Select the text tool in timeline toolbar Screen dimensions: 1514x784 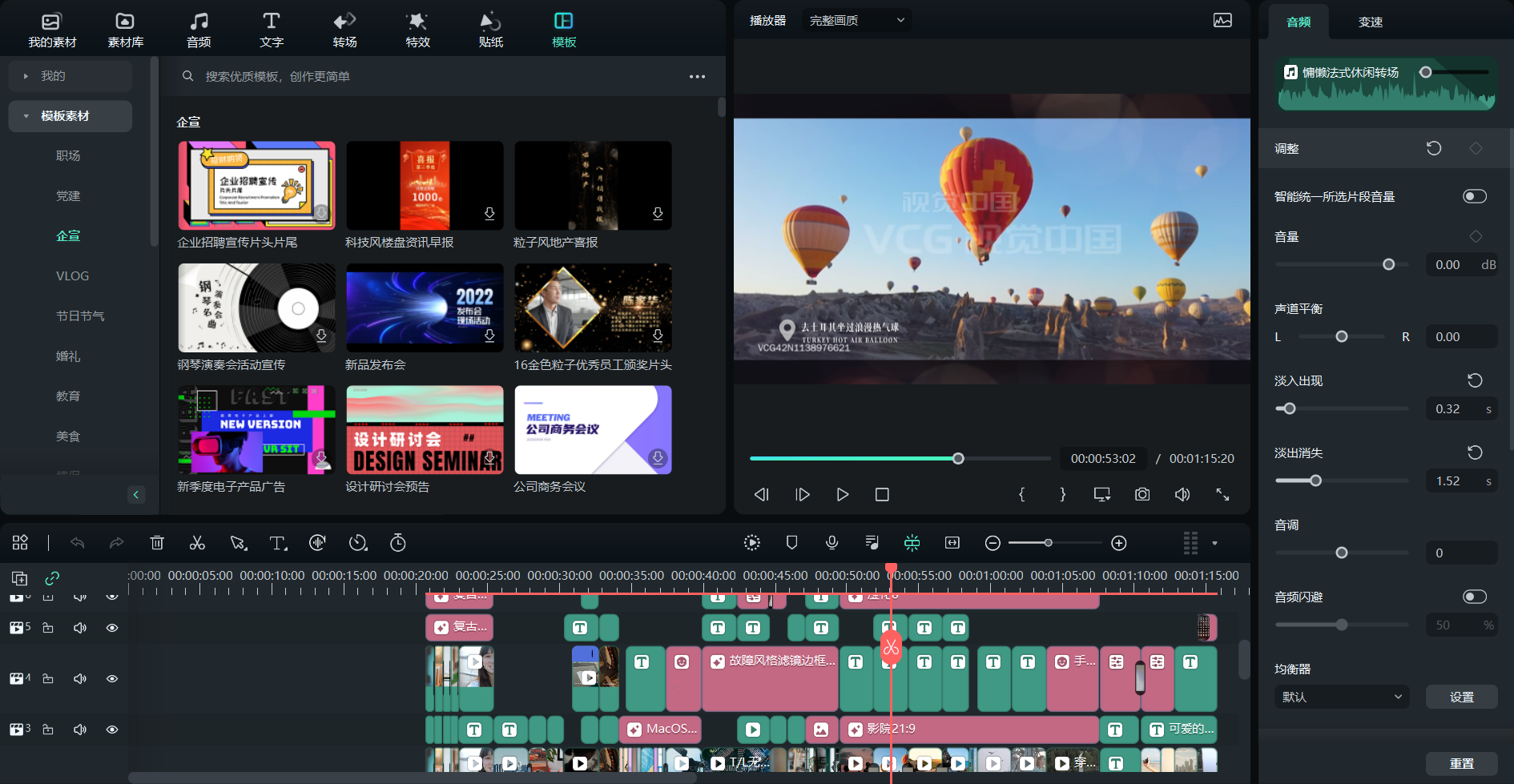click(277, 543)
